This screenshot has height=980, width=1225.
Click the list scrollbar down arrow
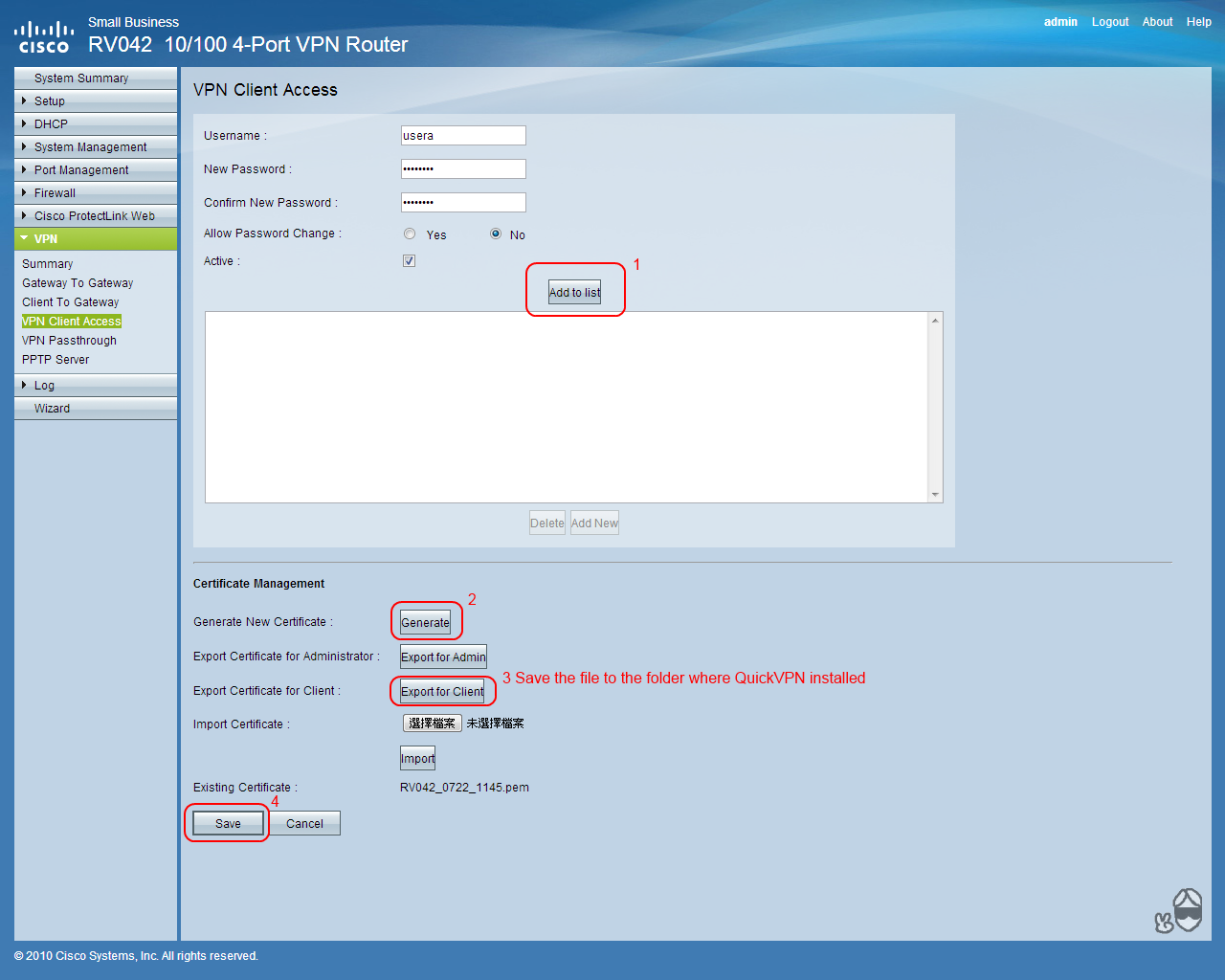935,495
